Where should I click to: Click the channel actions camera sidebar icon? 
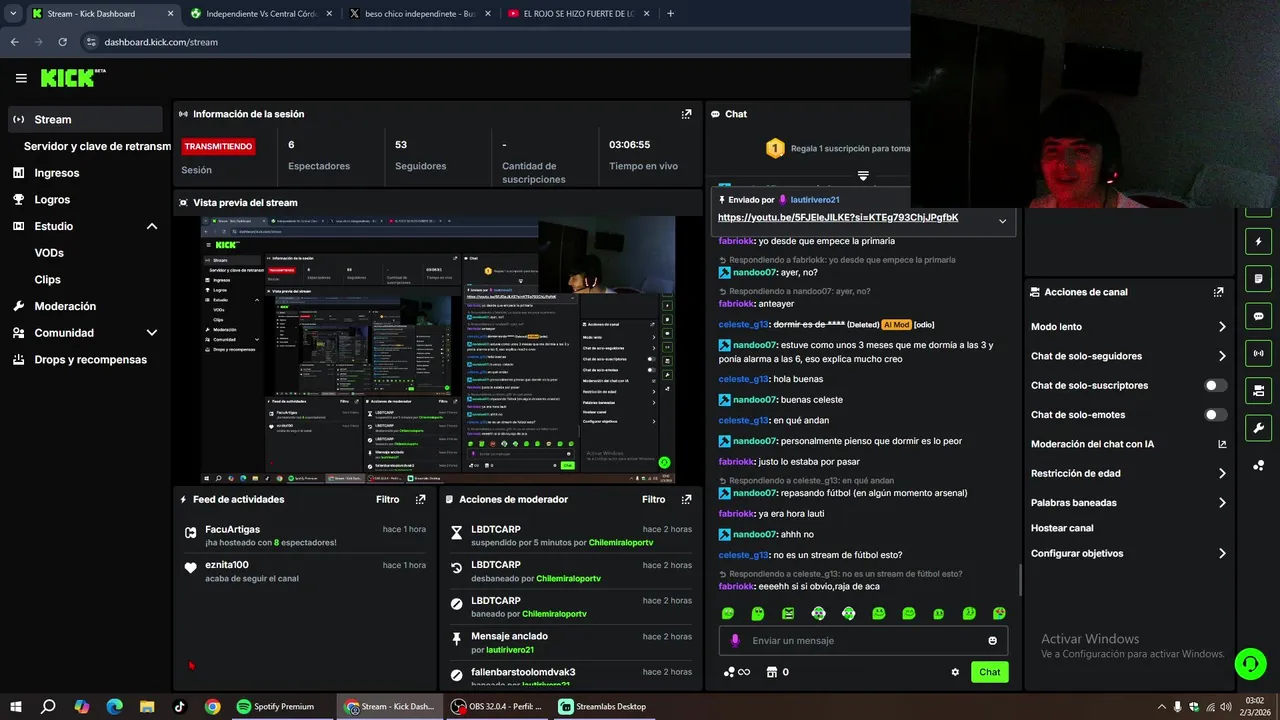point(1258,390)
